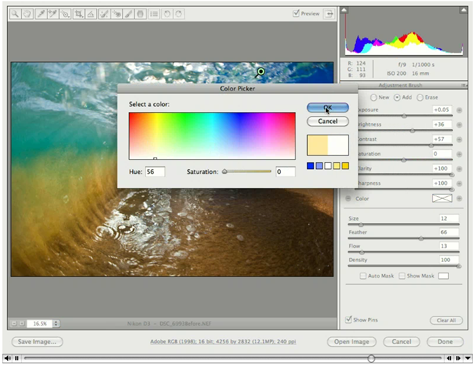Disable the Show Pins checkbox

[348, 319]
